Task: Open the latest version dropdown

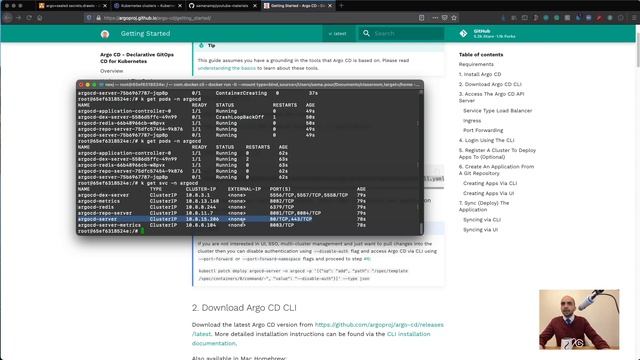Action: 338,34
